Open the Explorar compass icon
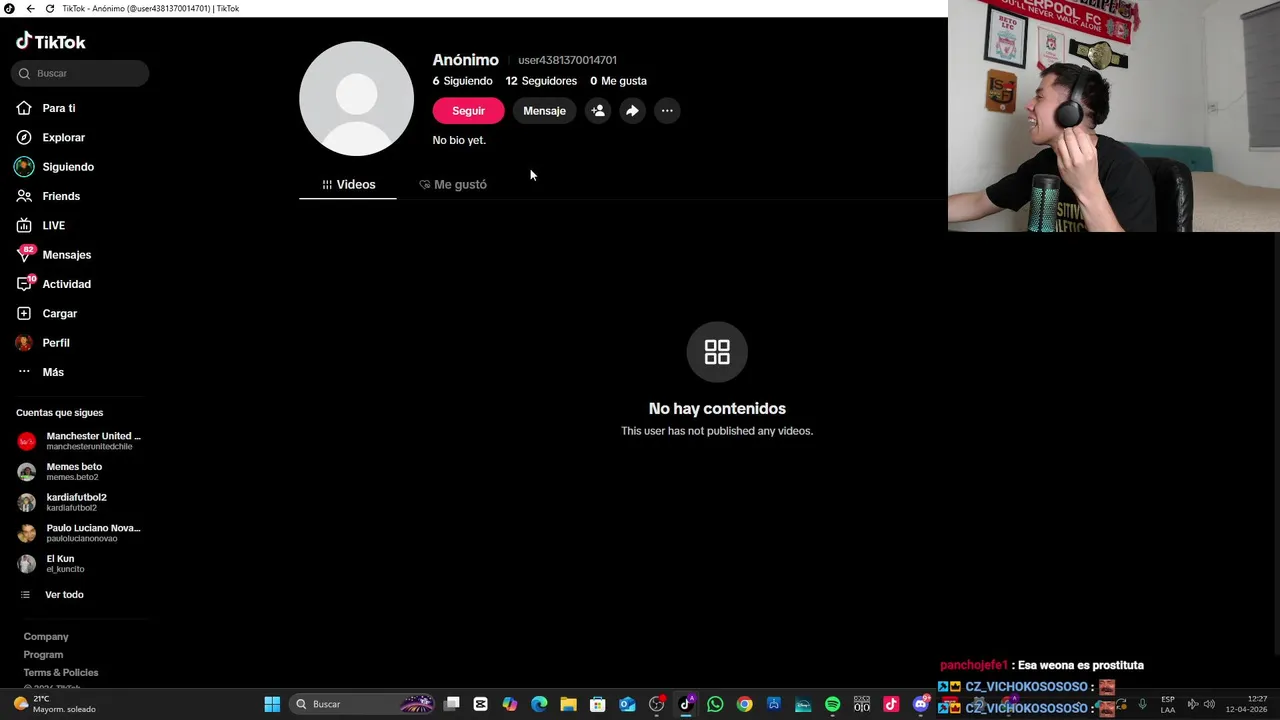The image size is (1280, 720). (x=24, y=137)
